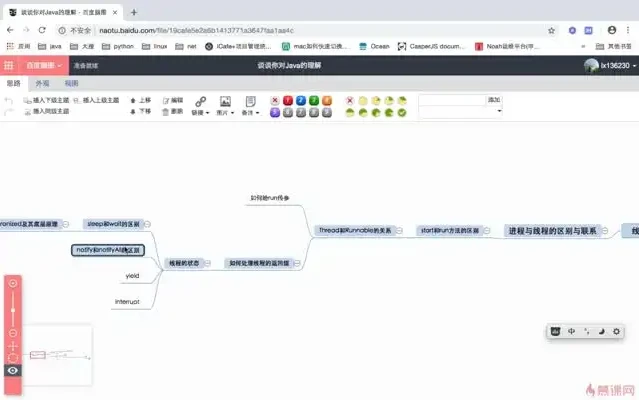Select the 进程与线程的区别与联系 node
This screenshot has width=639, height=400.
coord(552,230)
